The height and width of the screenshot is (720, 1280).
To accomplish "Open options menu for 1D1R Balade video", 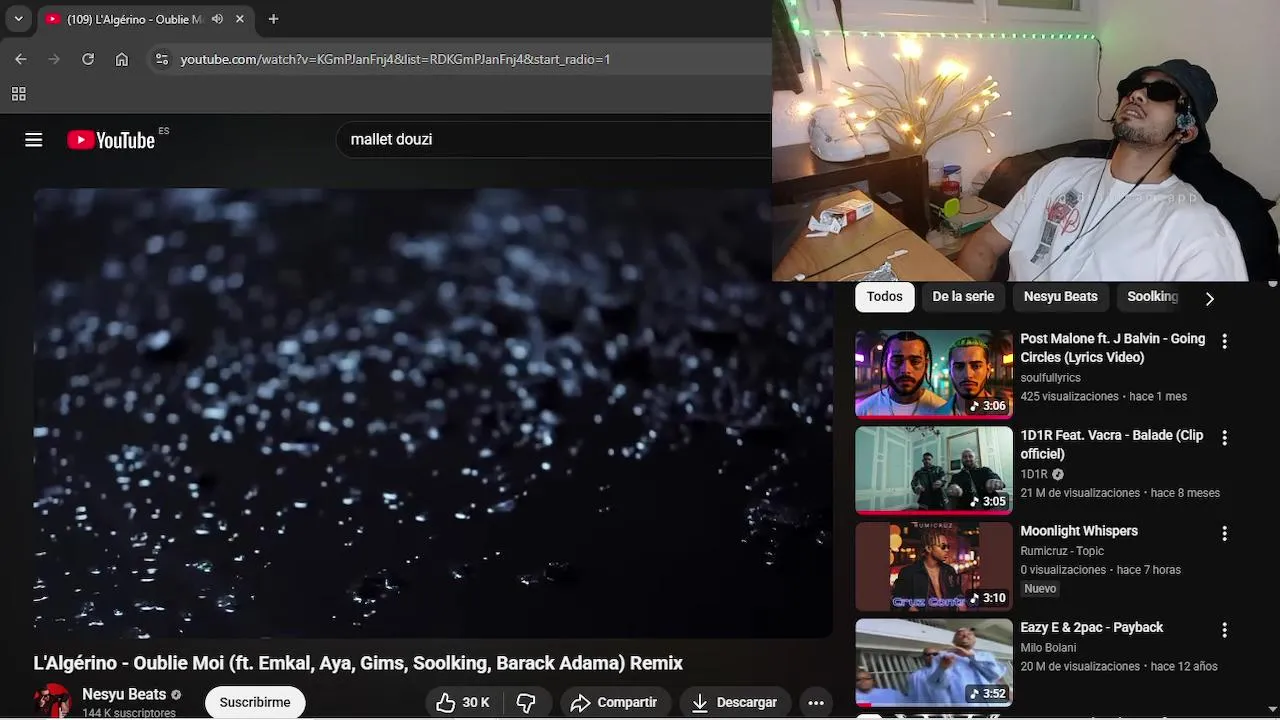I will tap(1224, 437).
